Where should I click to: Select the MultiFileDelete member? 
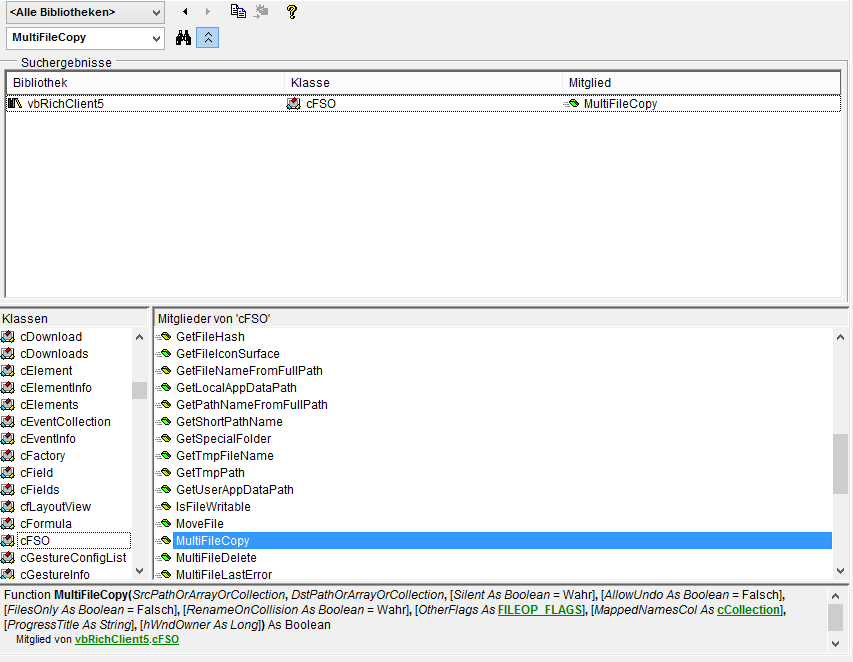click(x=216, y=558)
